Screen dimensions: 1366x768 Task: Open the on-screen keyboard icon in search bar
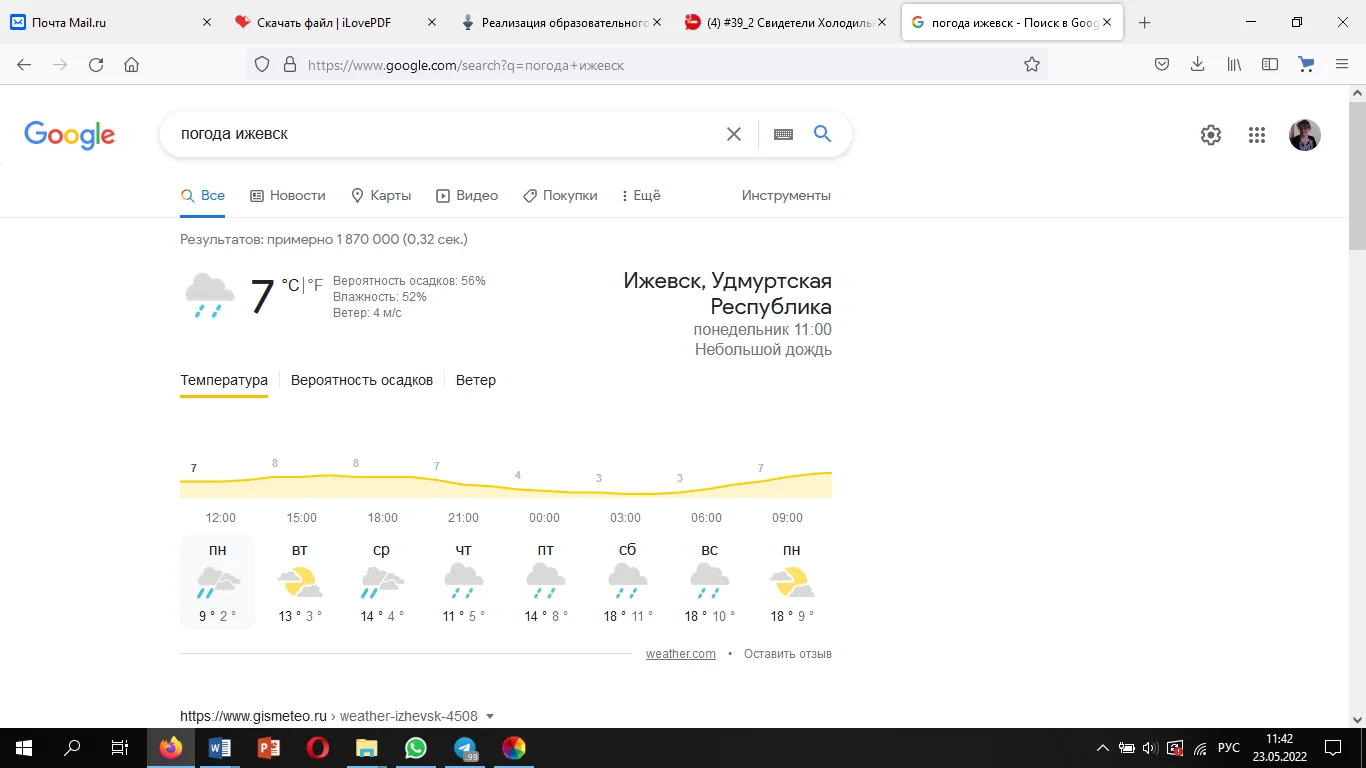click(783, 133)
